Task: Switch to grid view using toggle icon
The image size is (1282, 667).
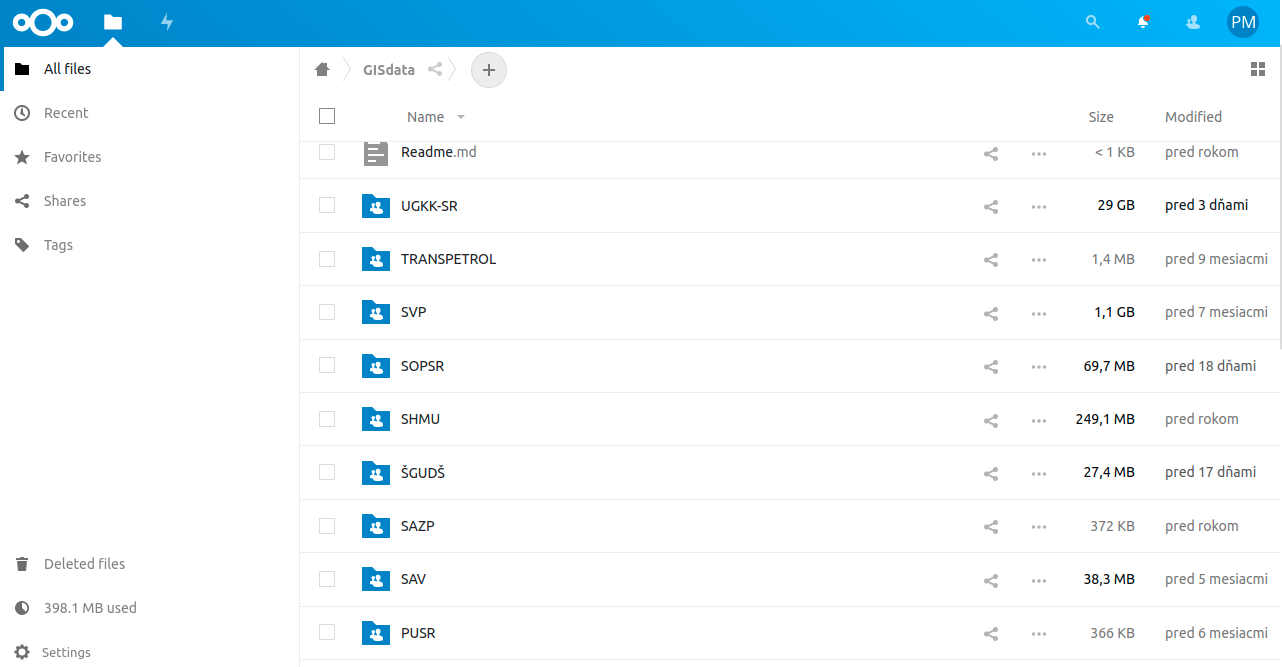Action: tap(1258, 69)
